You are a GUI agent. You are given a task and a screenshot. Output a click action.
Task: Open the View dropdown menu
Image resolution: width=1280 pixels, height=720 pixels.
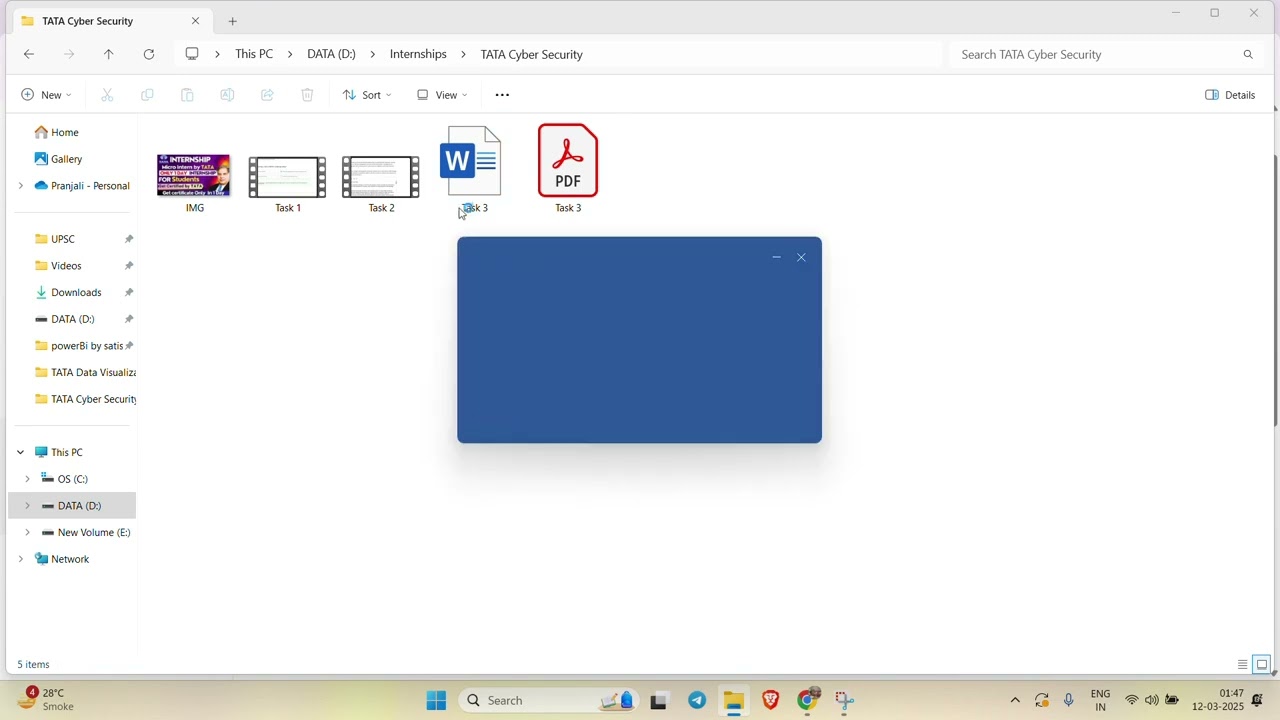click(x=442, y=95)
